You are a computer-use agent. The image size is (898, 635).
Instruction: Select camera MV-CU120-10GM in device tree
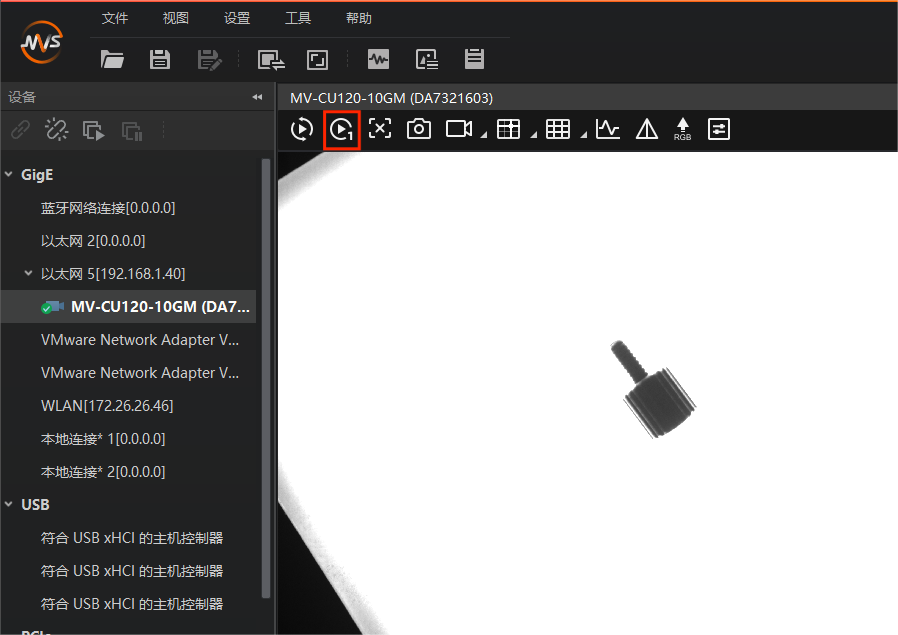pyautogui.click(x=128, y=307)
